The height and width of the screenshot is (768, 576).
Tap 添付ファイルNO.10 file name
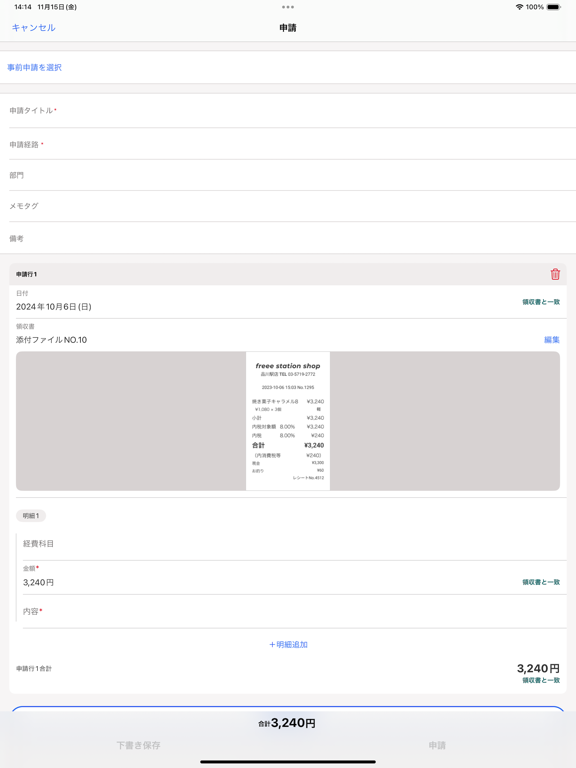pyautogui.click(x=51, y=340)
